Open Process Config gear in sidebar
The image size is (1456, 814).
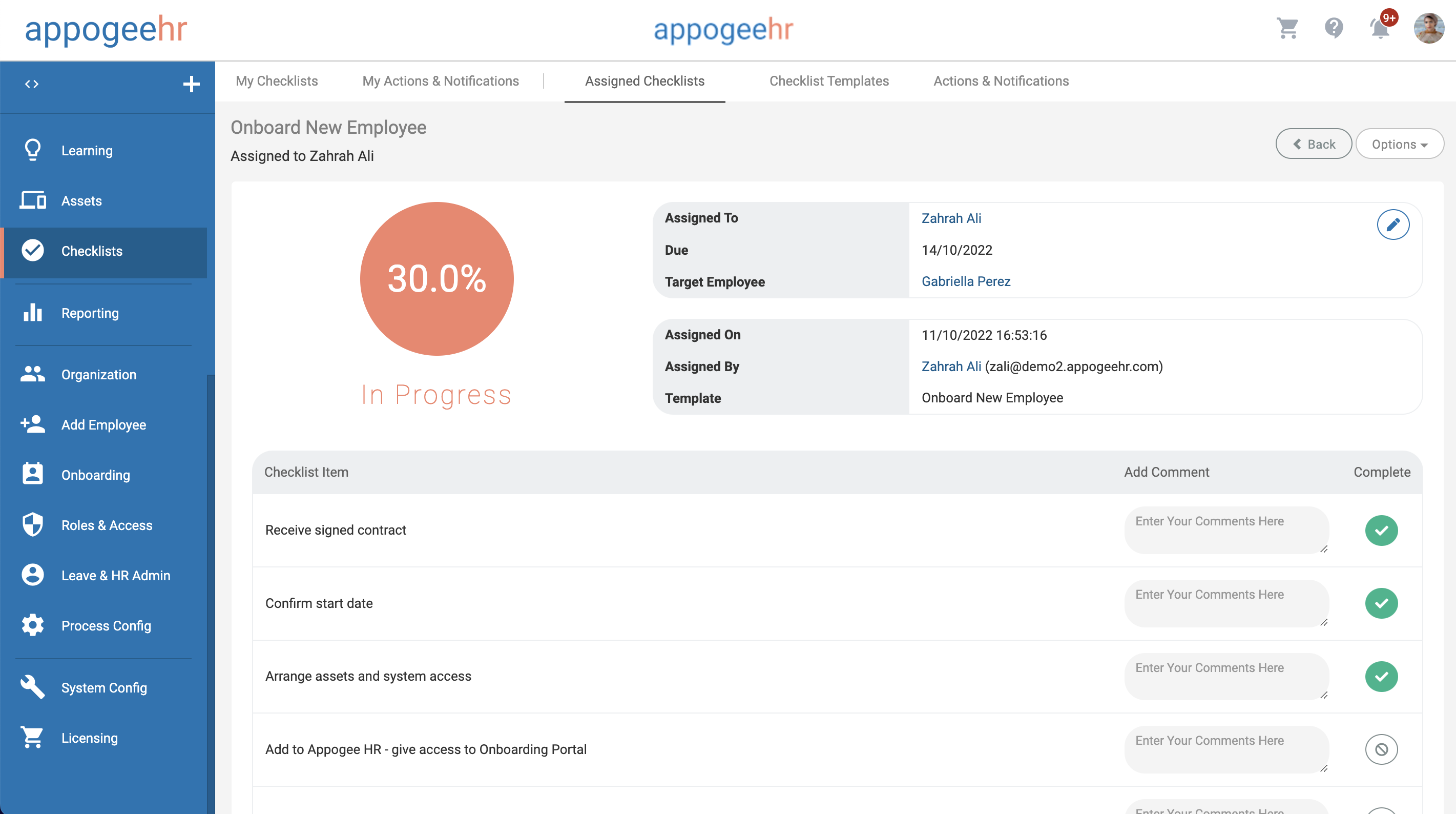(106, 626)
